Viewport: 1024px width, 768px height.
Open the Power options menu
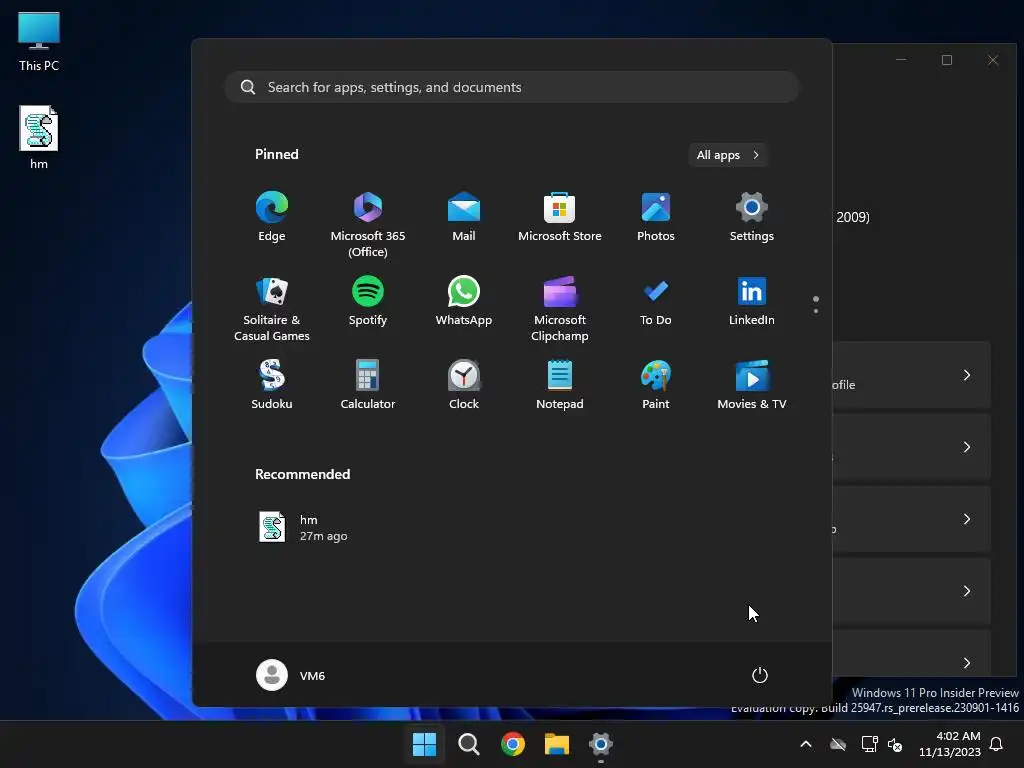(x=760, y=675)
